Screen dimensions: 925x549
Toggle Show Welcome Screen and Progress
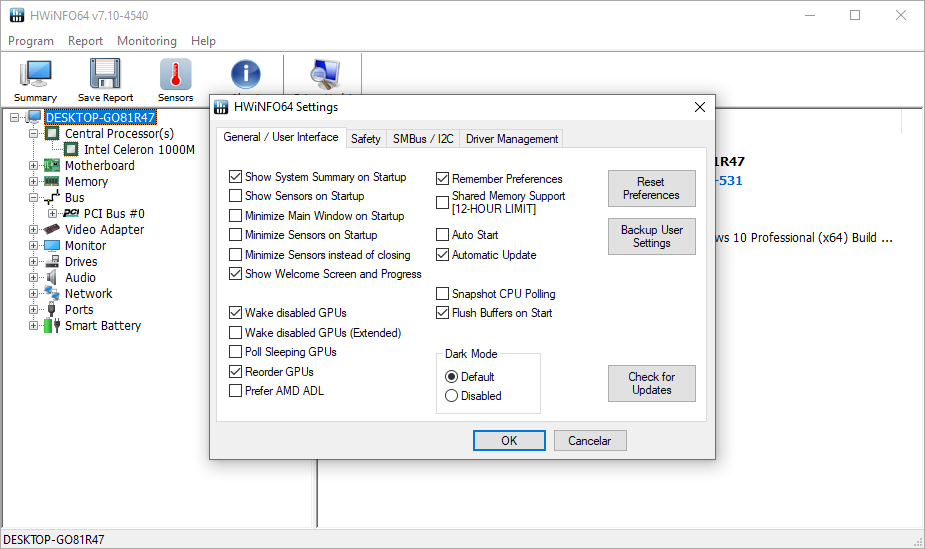pos(235,273)
